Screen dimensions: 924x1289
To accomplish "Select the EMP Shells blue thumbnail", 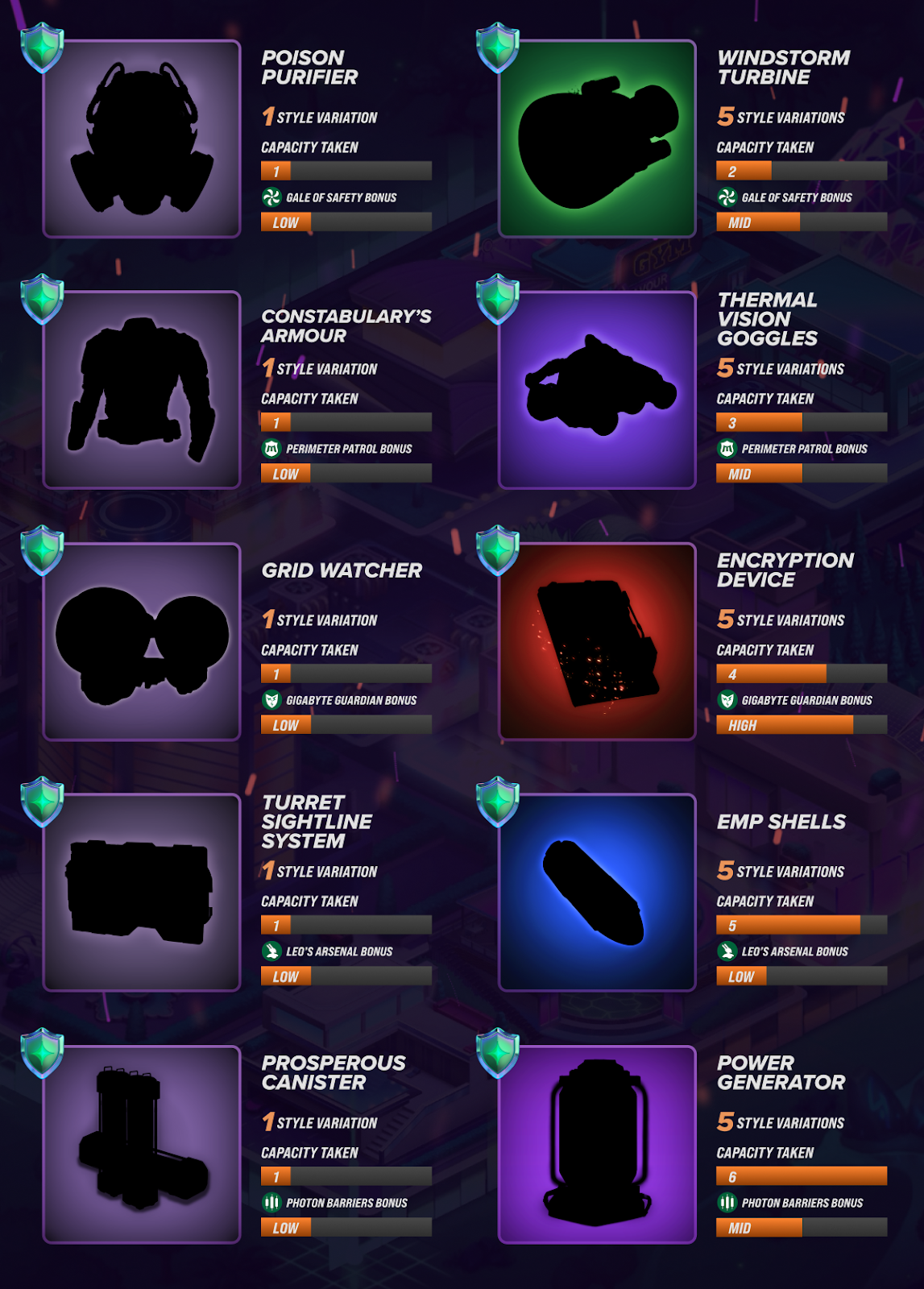I will (x=597, y=893).
